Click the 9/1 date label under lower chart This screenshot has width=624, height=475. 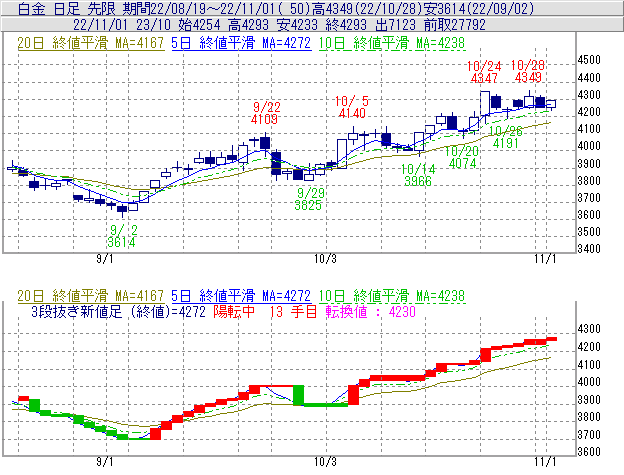coord(105,461)
